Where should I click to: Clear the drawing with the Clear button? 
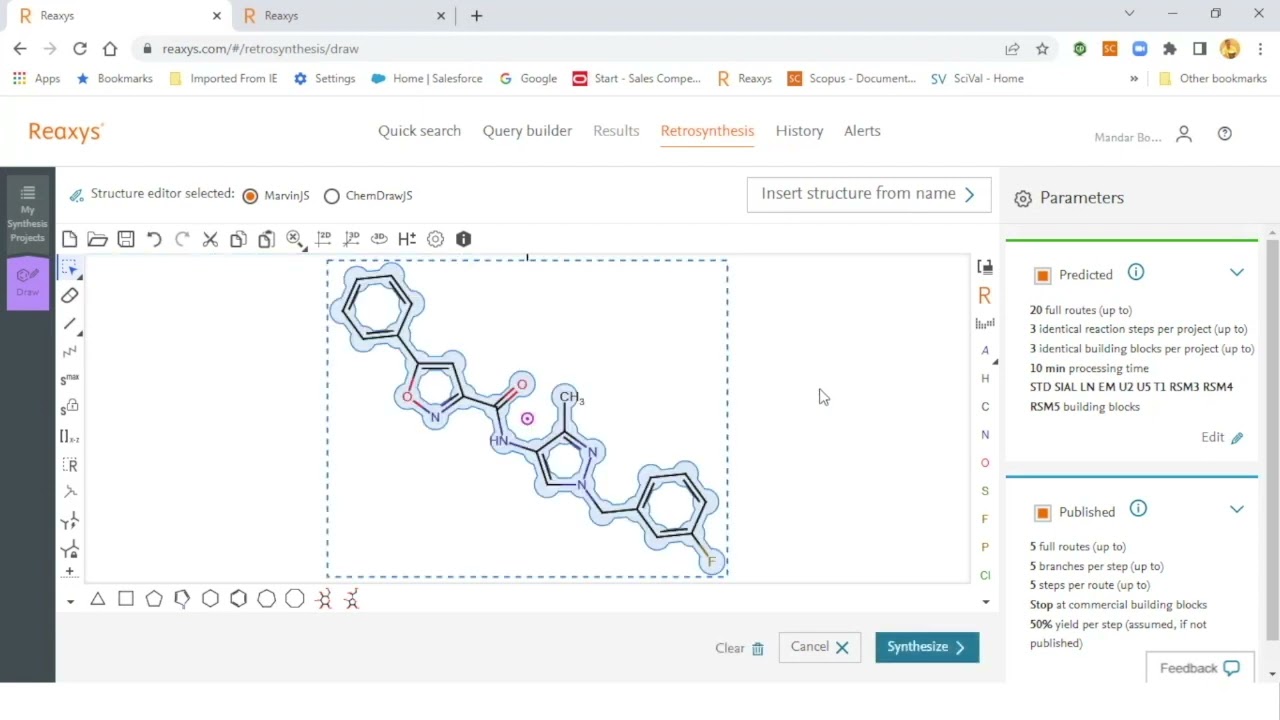pos(740,648)
